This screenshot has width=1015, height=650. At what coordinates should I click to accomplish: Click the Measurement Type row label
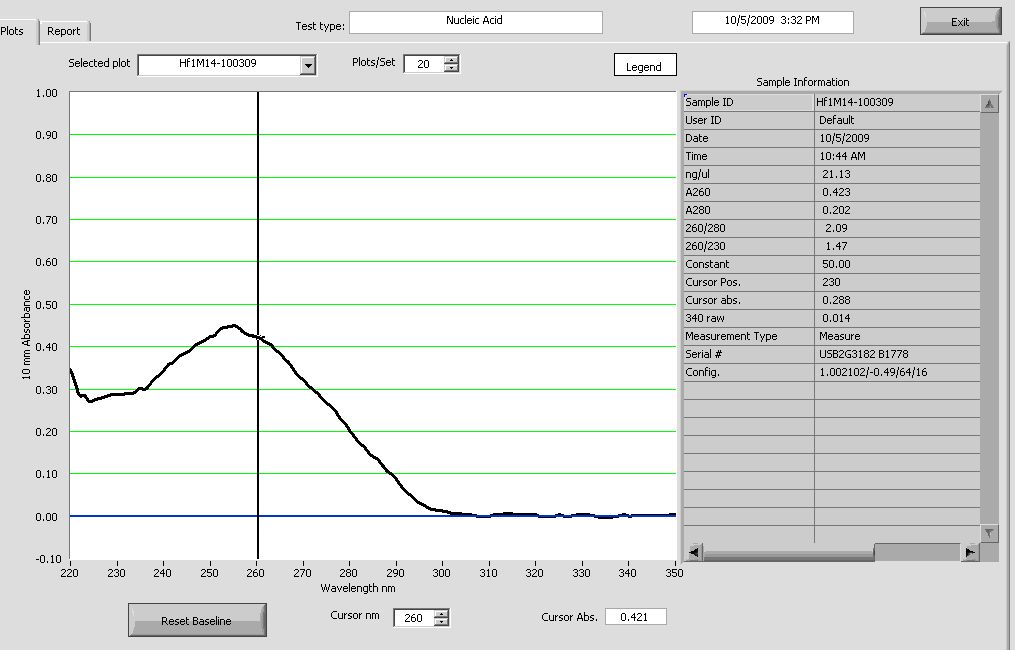coord(731,337)
